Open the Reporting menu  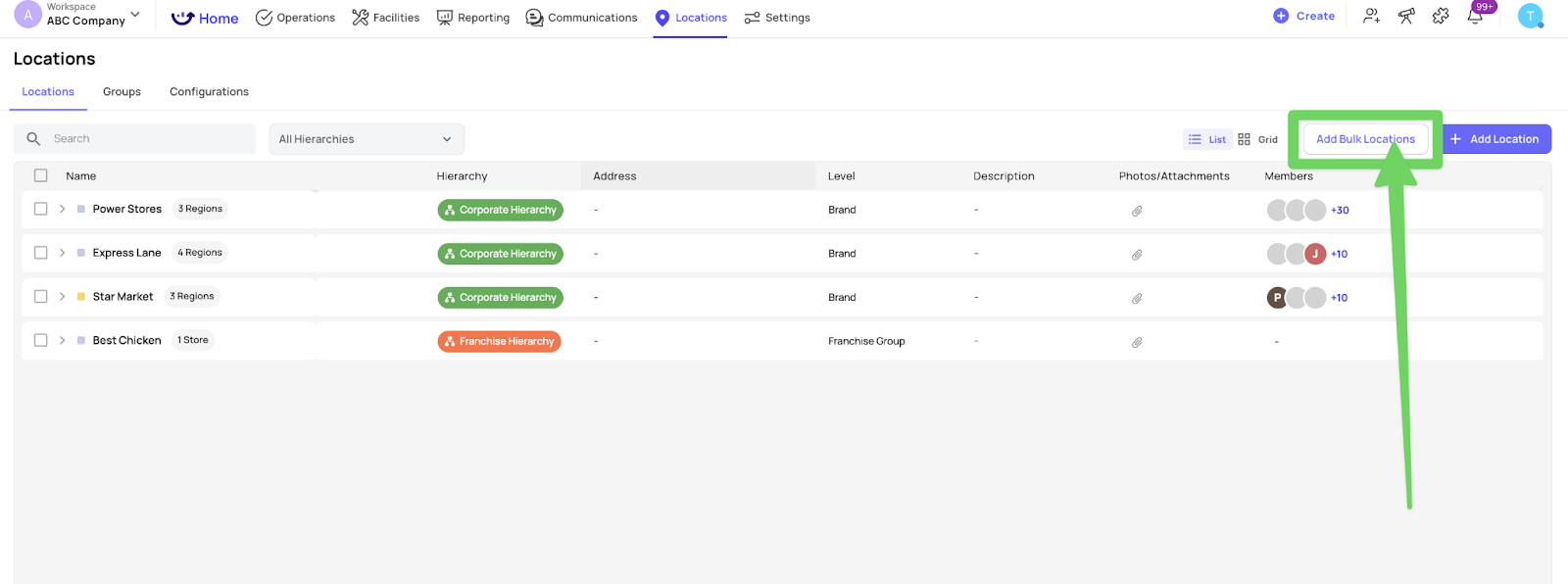point(473,18)
